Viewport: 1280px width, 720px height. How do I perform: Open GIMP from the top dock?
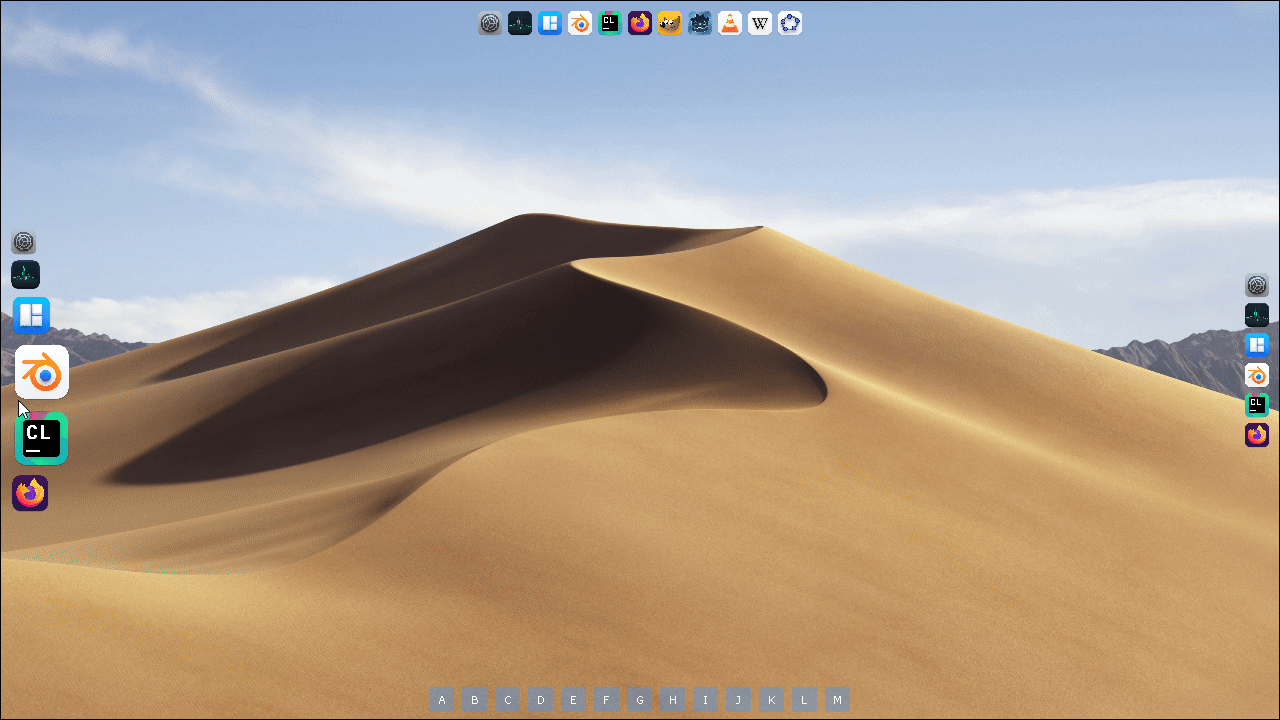pyautogui.click(x=669, y=23)
